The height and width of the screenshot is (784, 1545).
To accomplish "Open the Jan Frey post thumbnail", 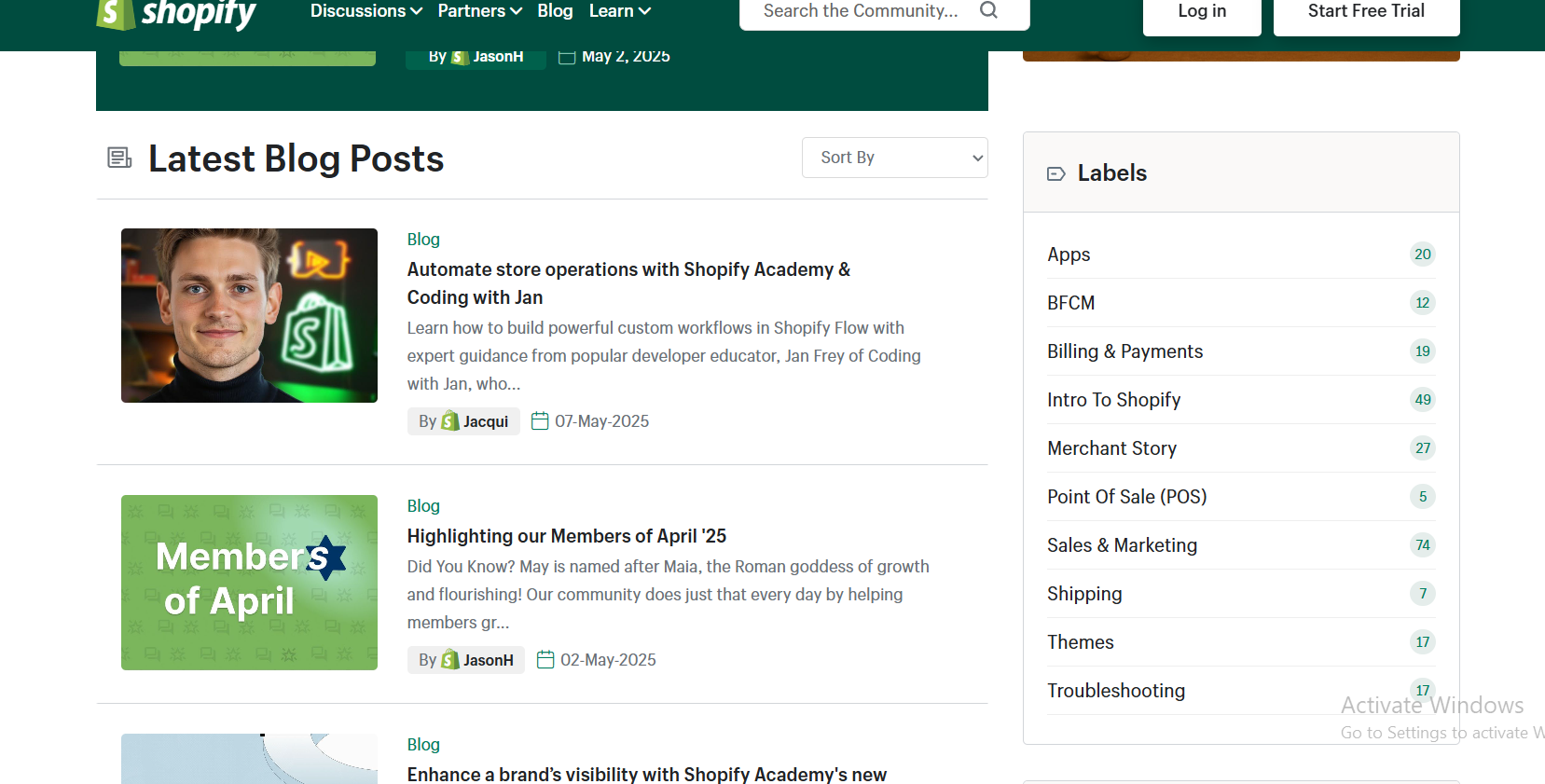I will tap(249, 315).
